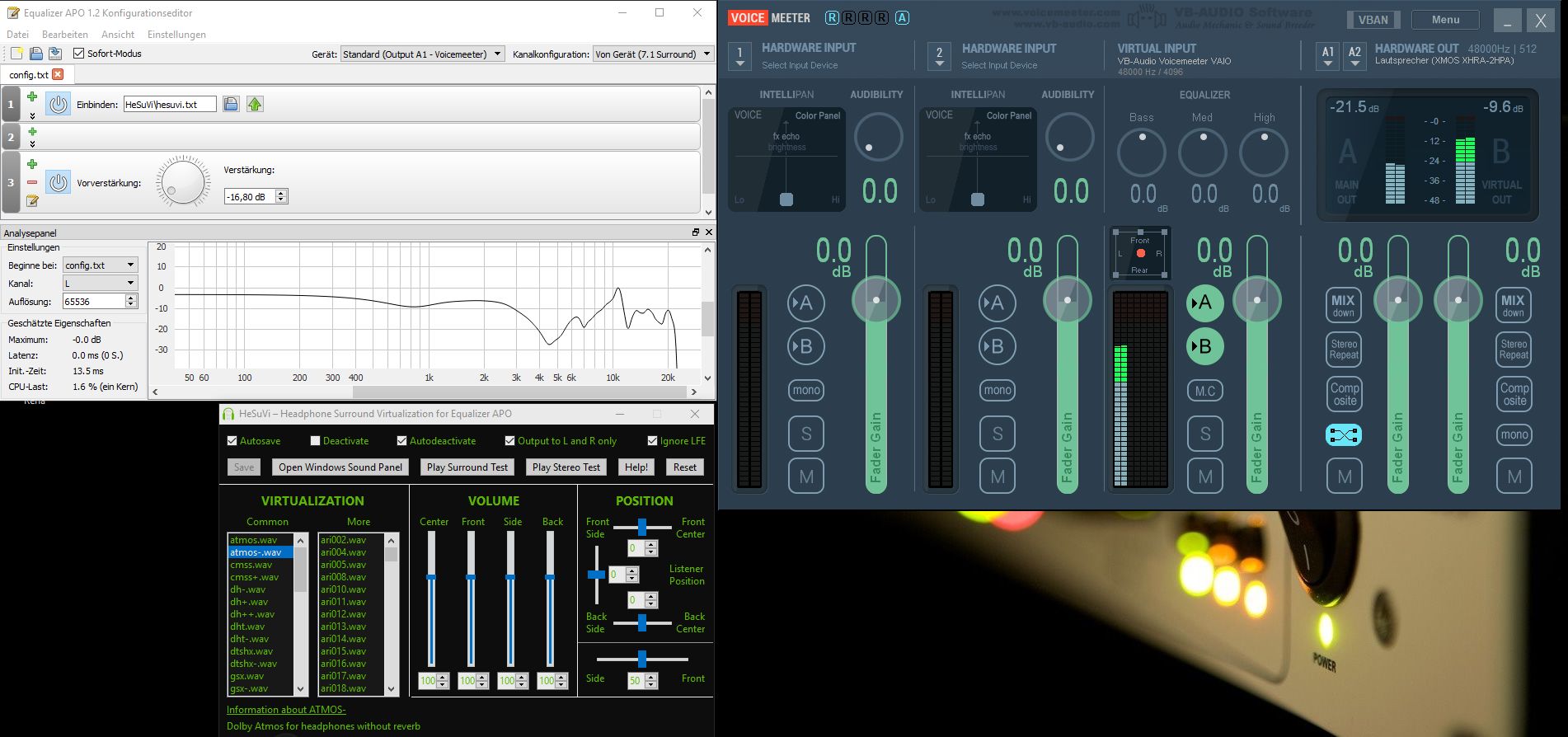Click the HeSuVi Help! button
The width and height of the screenshot is (1568, 737).
(x=636, y=467)
